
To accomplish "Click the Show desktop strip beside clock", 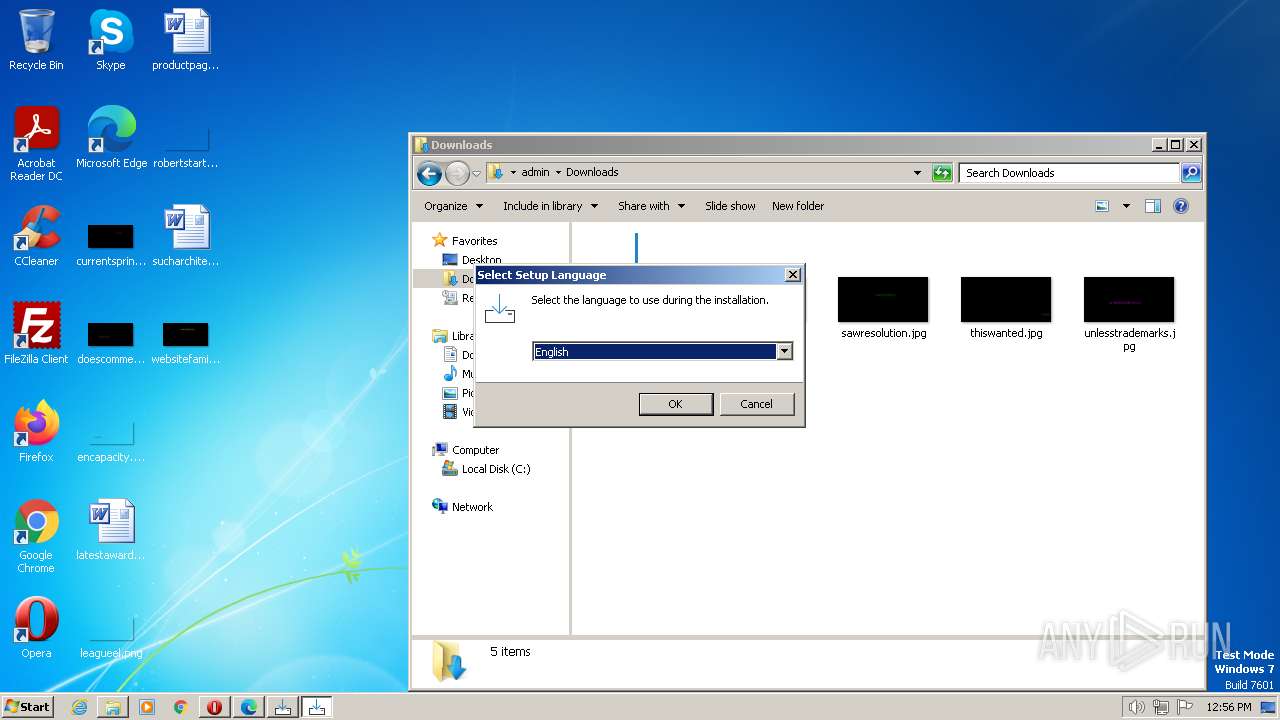I will tap(1269, 707).
